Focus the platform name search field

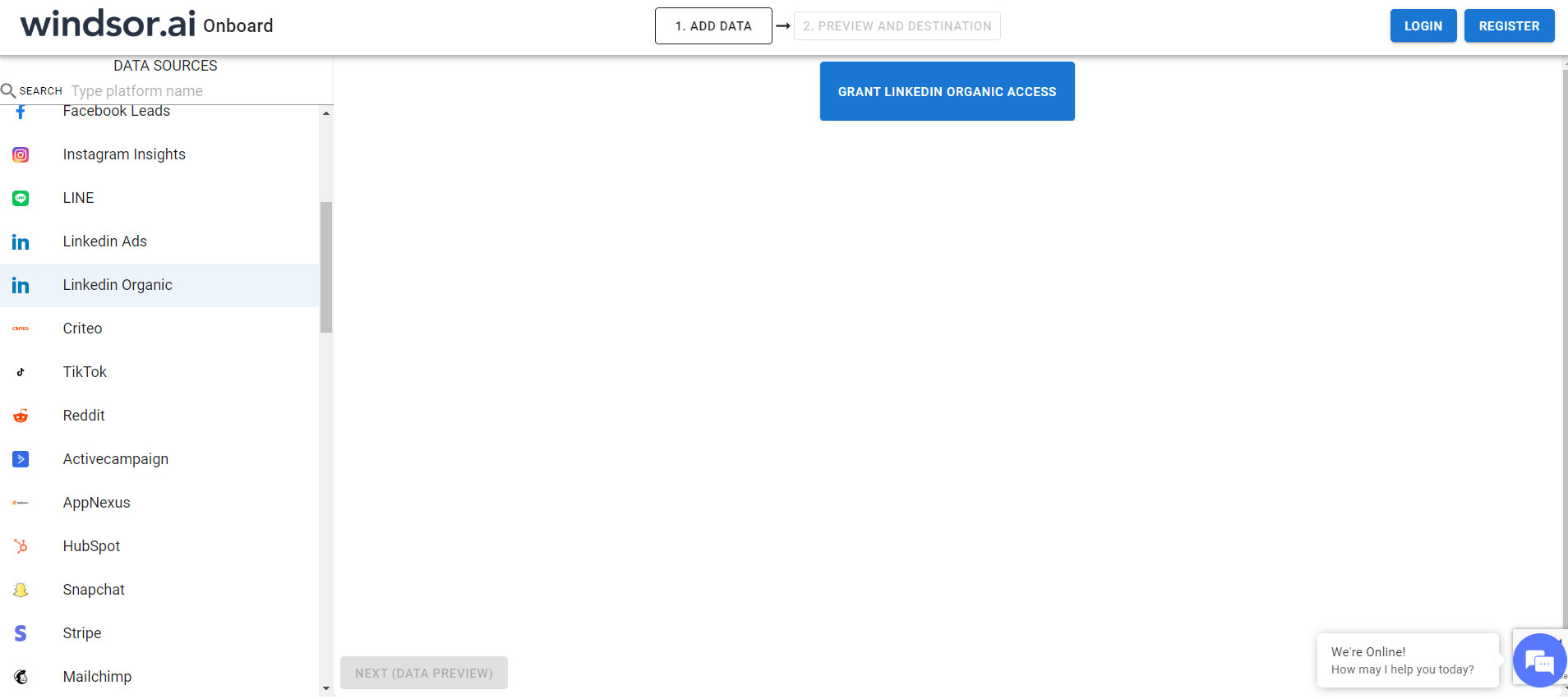(200, 91)
